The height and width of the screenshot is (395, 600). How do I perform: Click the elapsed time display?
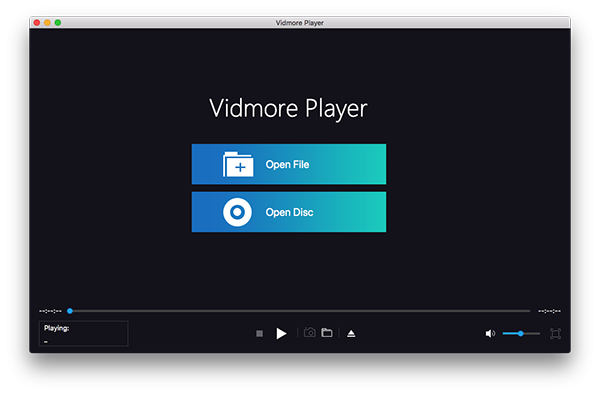tap(51, 311)
